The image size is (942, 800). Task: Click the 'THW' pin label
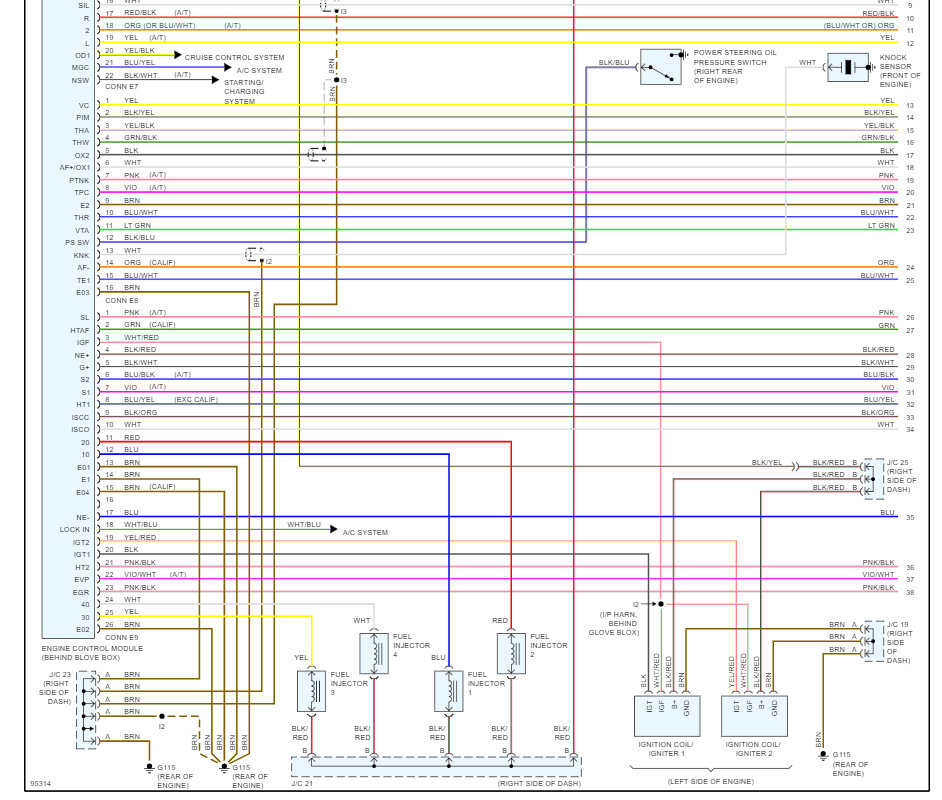click(x=81, y=142)
